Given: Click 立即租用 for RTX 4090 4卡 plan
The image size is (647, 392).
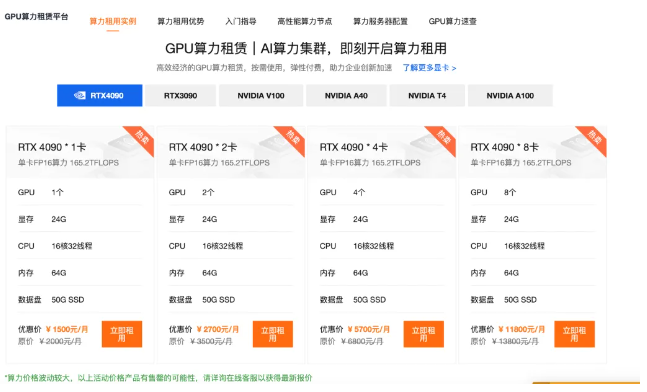Looking at the screenshot, I should tap(424, 334).
